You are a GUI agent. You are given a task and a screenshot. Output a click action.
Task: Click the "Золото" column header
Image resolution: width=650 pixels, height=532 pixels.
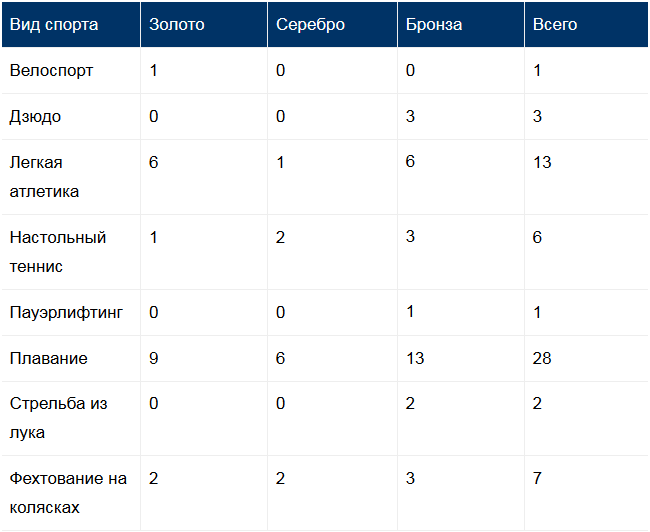pyautogui.click(x=176, y=24)
